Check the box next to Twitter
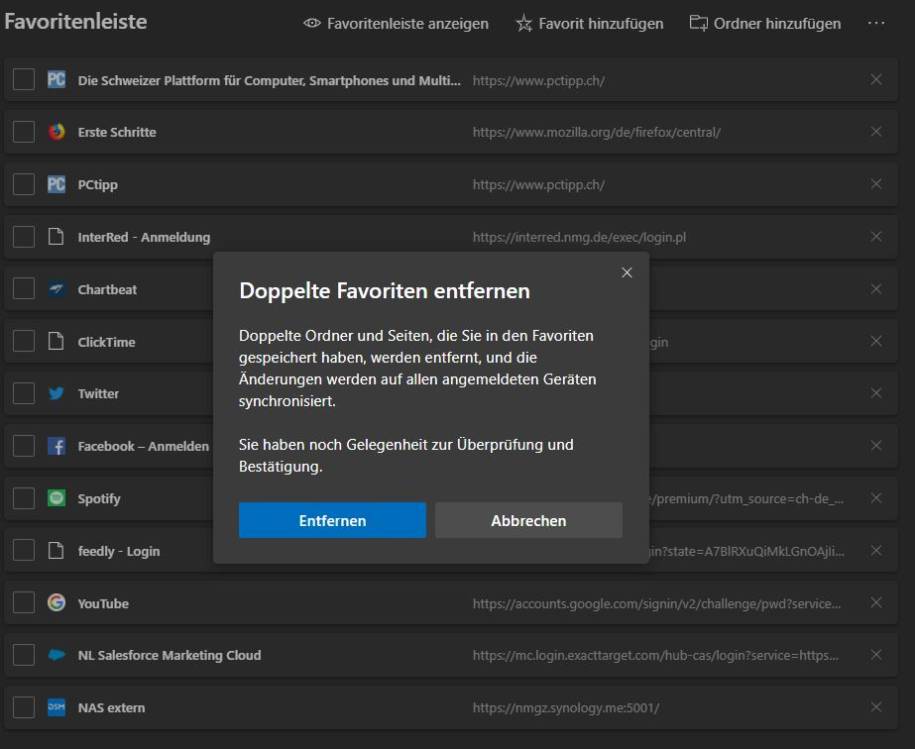This screenshot has width=915, height=749. (22, 393)
